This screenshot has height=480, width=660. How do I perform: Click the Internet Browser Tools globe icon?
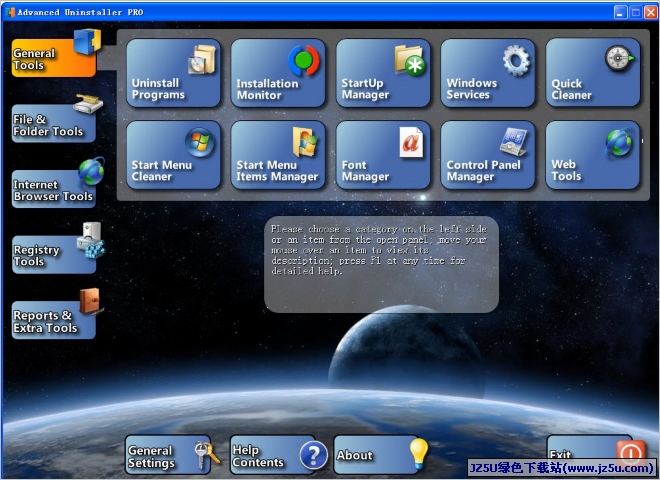91,171
